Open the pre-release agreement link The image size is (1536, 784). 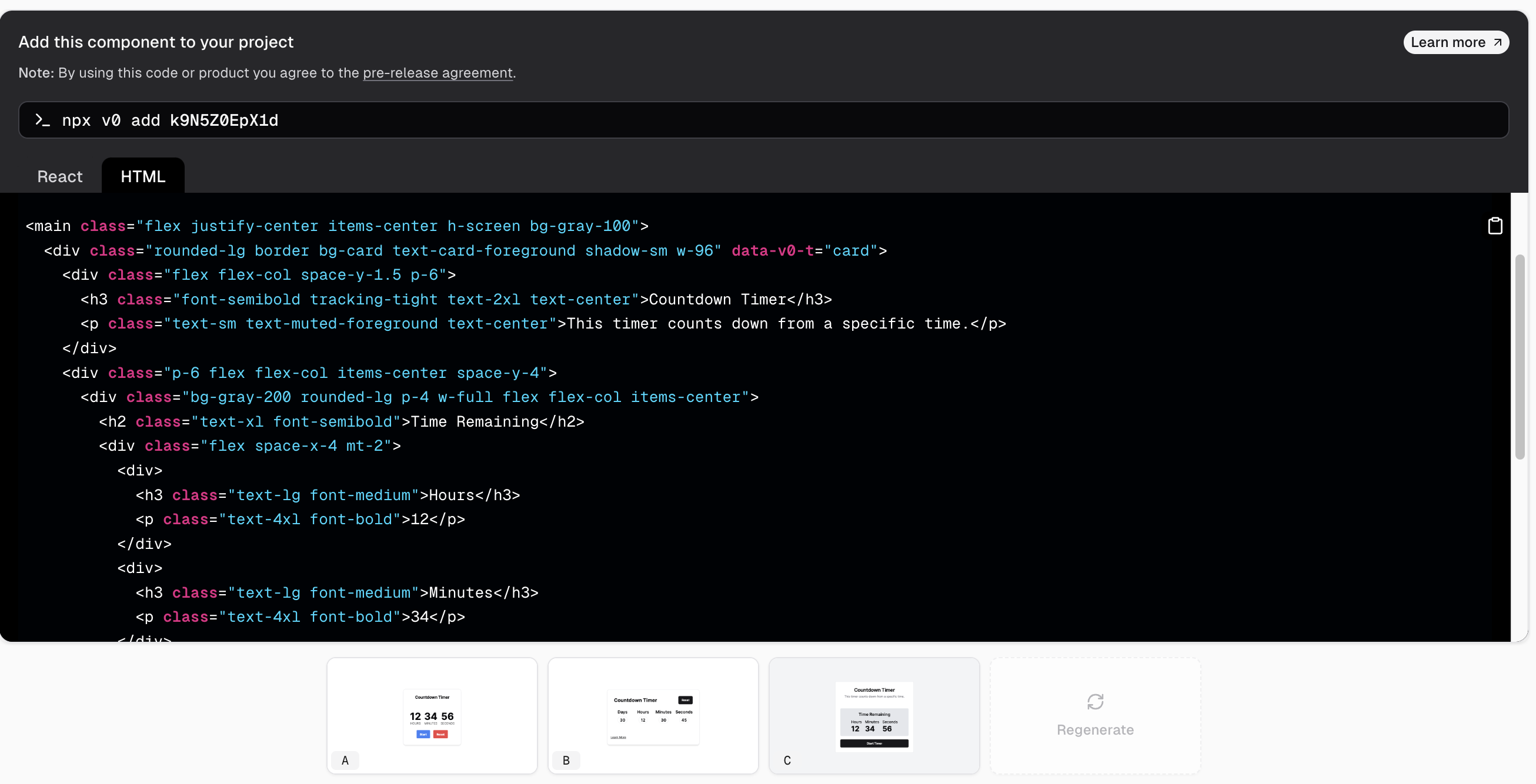[x=437, y=73]
